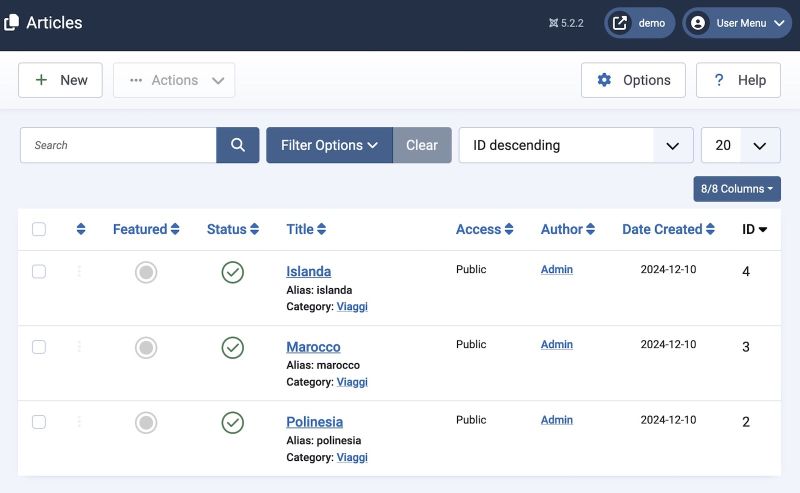The image size is (800, 493).
Task: Open the Marocco article link
Action: [x=313, y=347]
